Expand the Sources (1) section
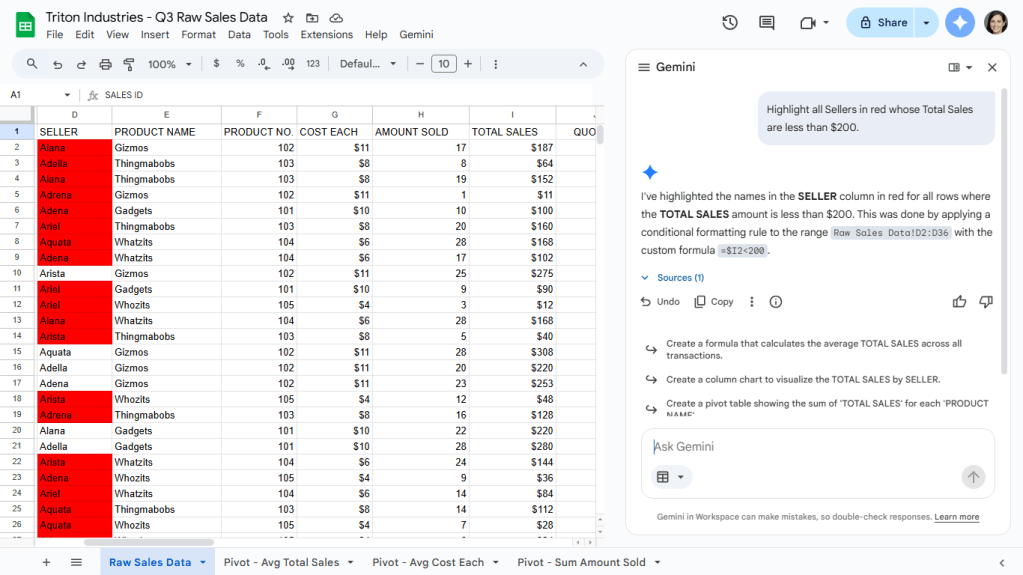Viewport: 1023px width, 575px height. [672, 278]
